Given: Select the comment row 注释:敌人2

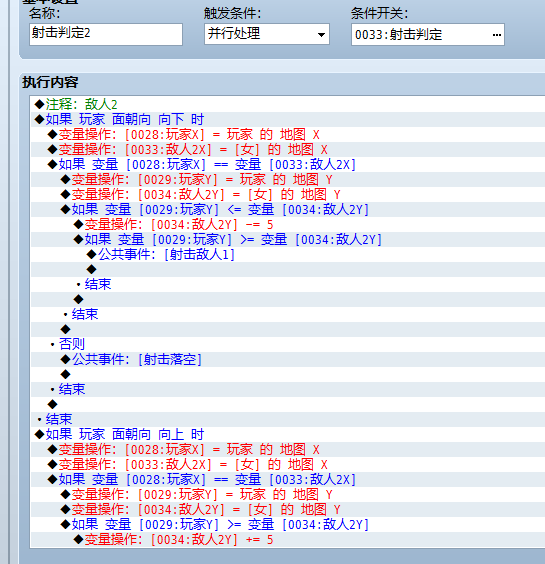Looking at the screenshot, I should coord(288,104).
